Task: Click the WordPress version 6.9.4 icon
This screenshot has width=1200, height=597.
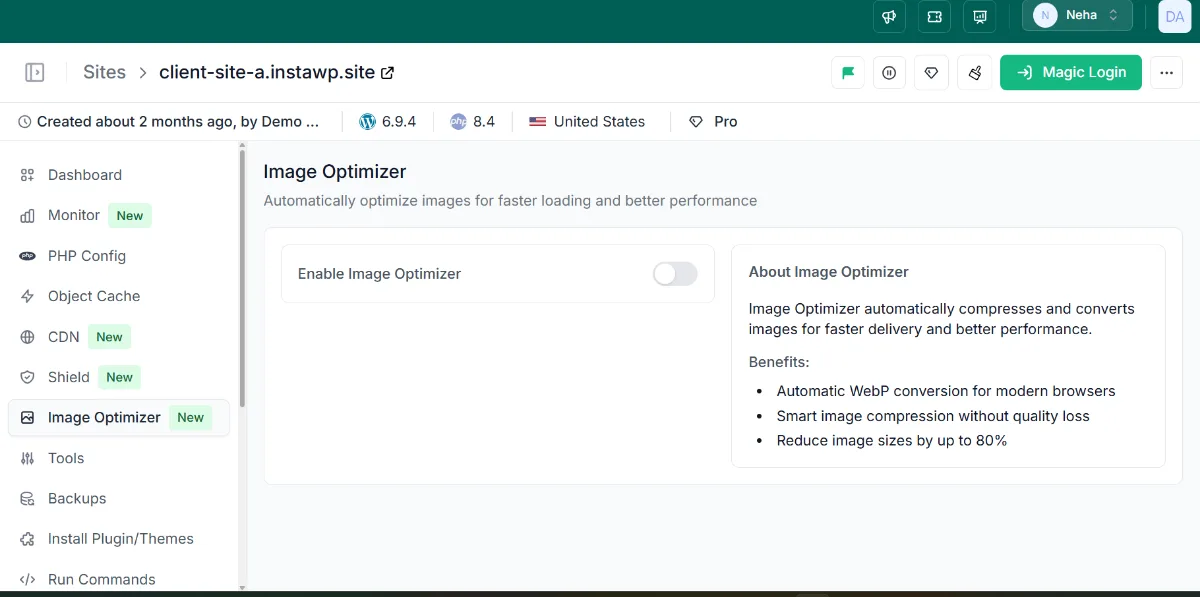Action: click(x=367, y=121)
